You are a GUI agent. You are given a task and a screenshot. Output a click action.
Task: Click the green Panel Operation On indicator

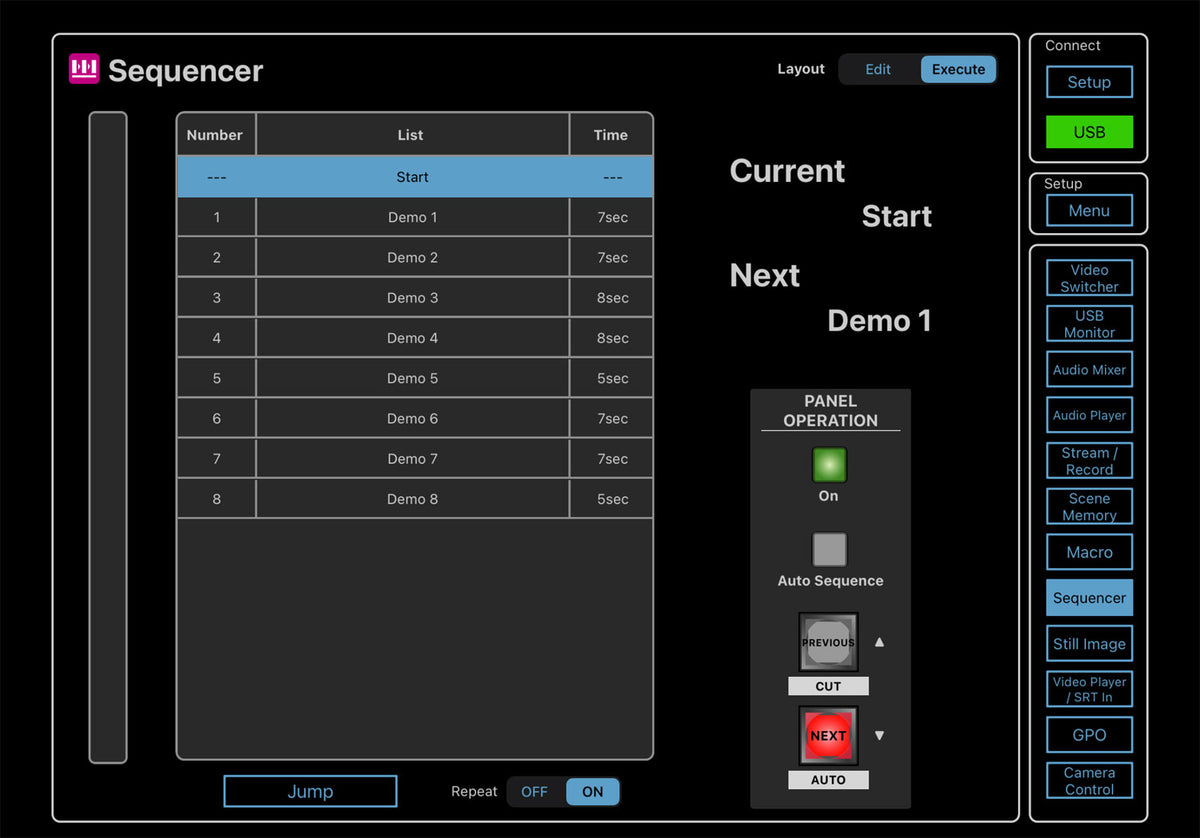829,465
